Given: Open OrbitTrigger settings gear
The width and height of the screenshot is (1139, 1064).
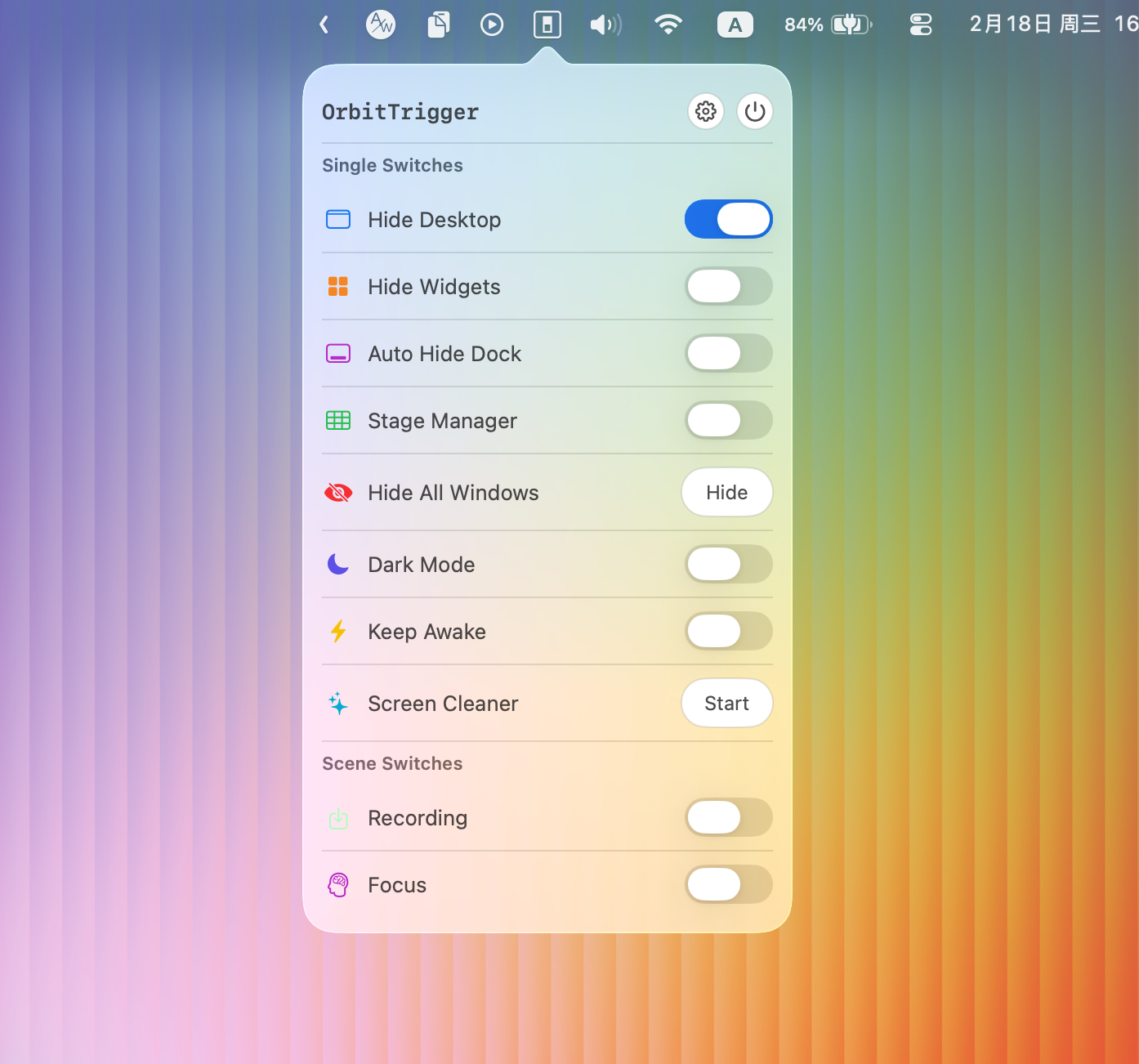Looking at the screenshot, I should [x=706, y=111].
